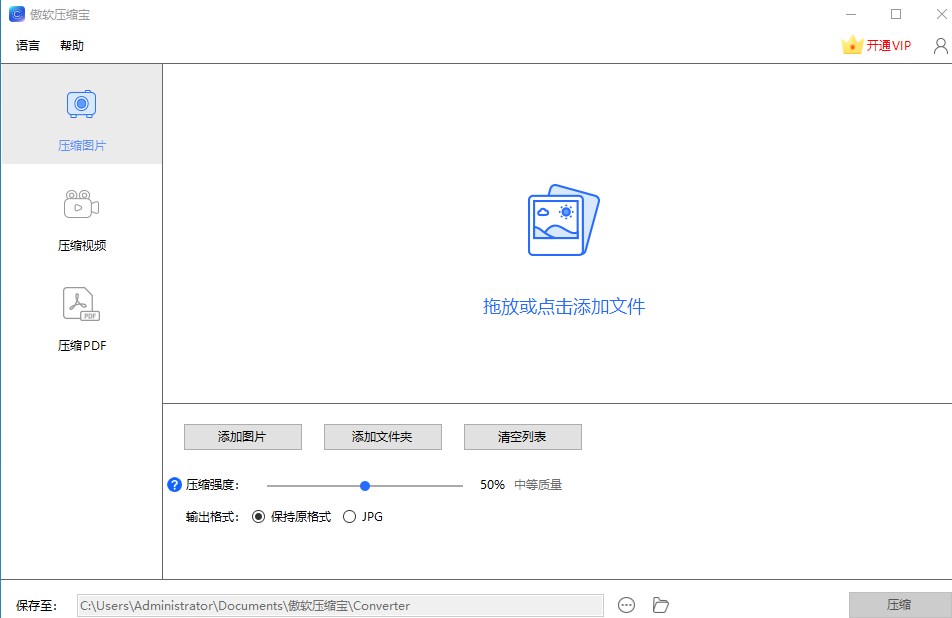Click the 添加图片 add images button

coord(242,437)
